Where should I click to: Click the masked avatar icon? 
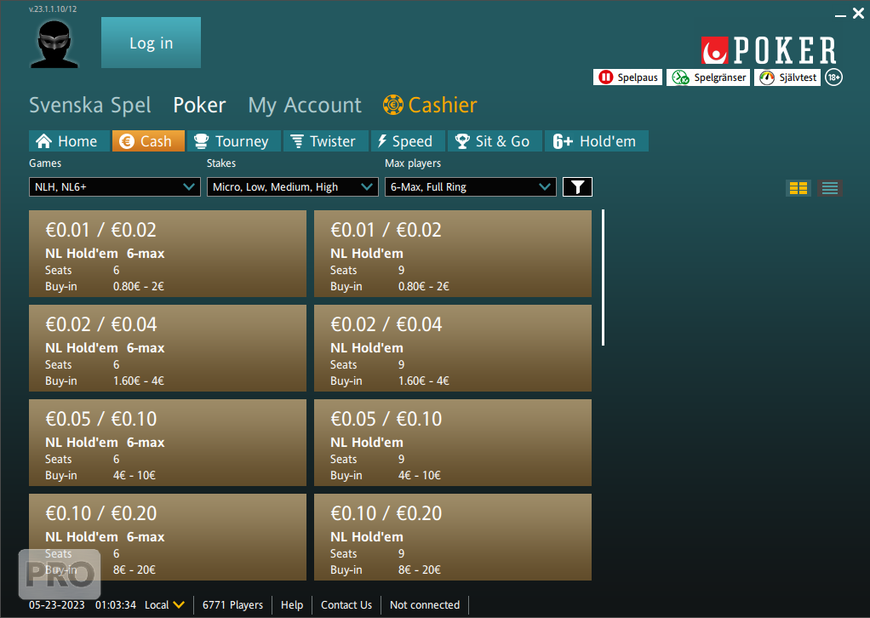click(x=54, y=44)
